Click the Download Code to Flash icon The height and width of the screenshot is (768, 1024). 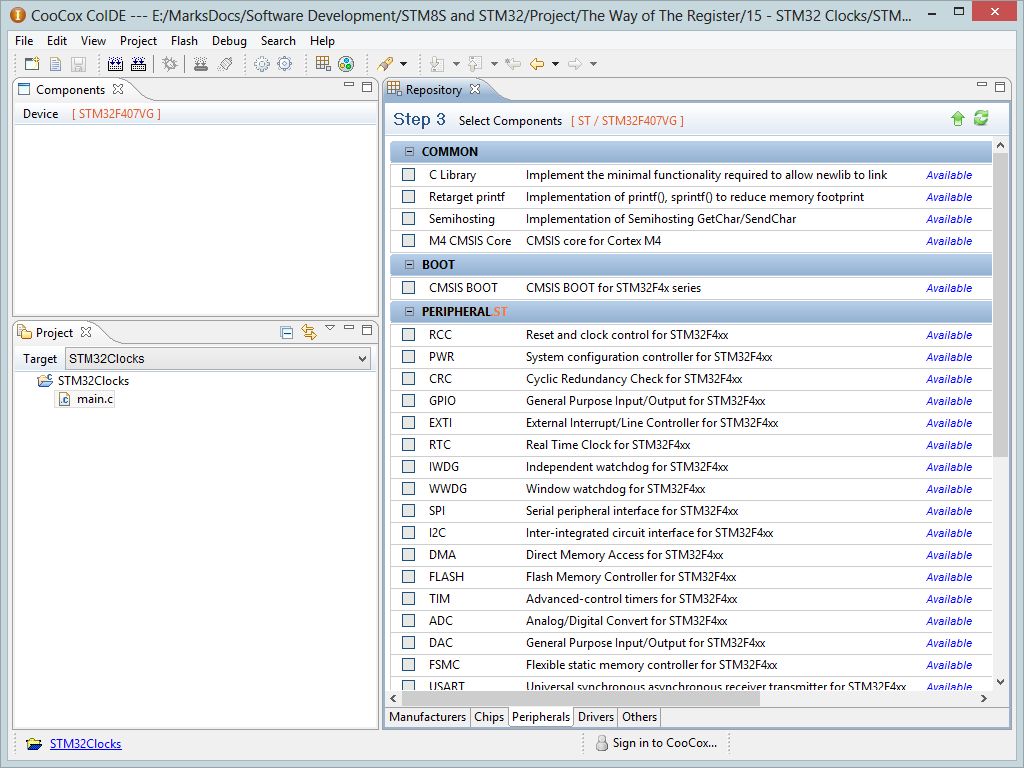(x=201, y=64)
